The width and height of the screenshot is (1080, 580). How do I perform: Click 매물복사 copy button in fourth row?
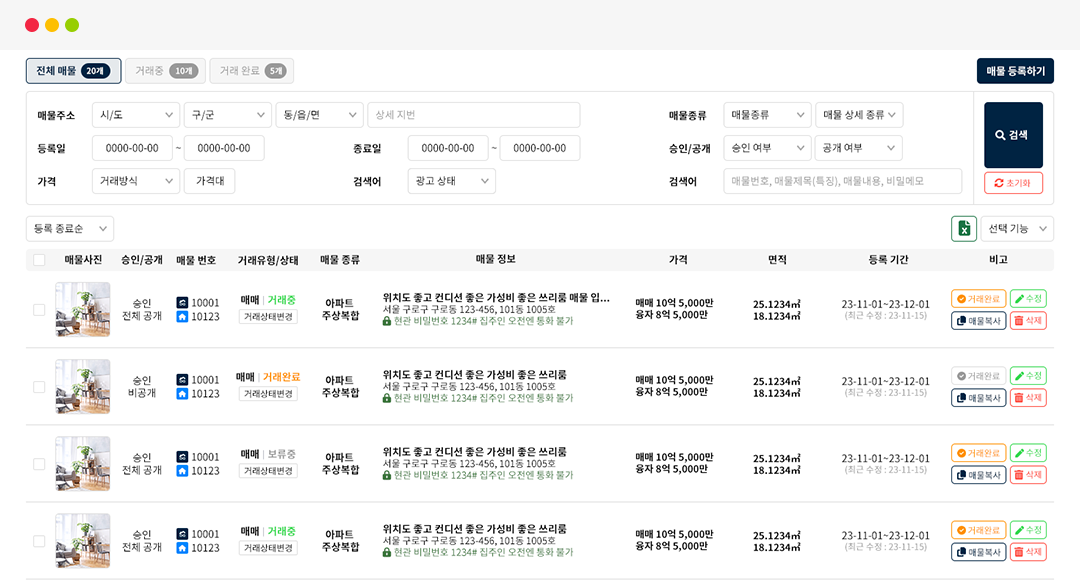tap(978, 552)
